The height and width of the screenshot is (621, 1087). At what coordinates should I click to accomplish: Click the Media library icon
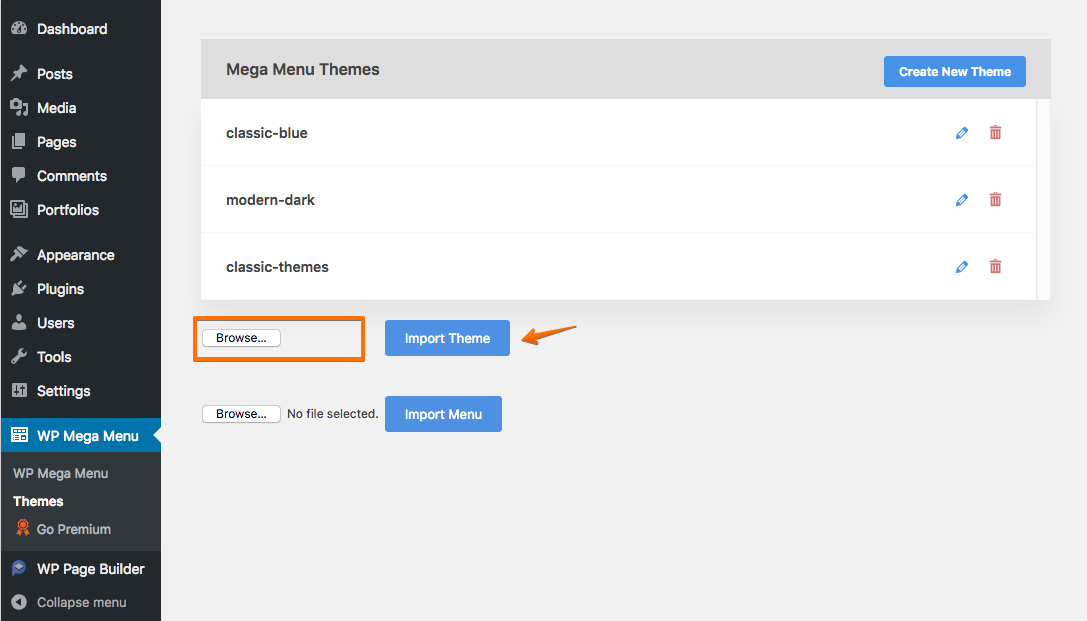(19, 107)
